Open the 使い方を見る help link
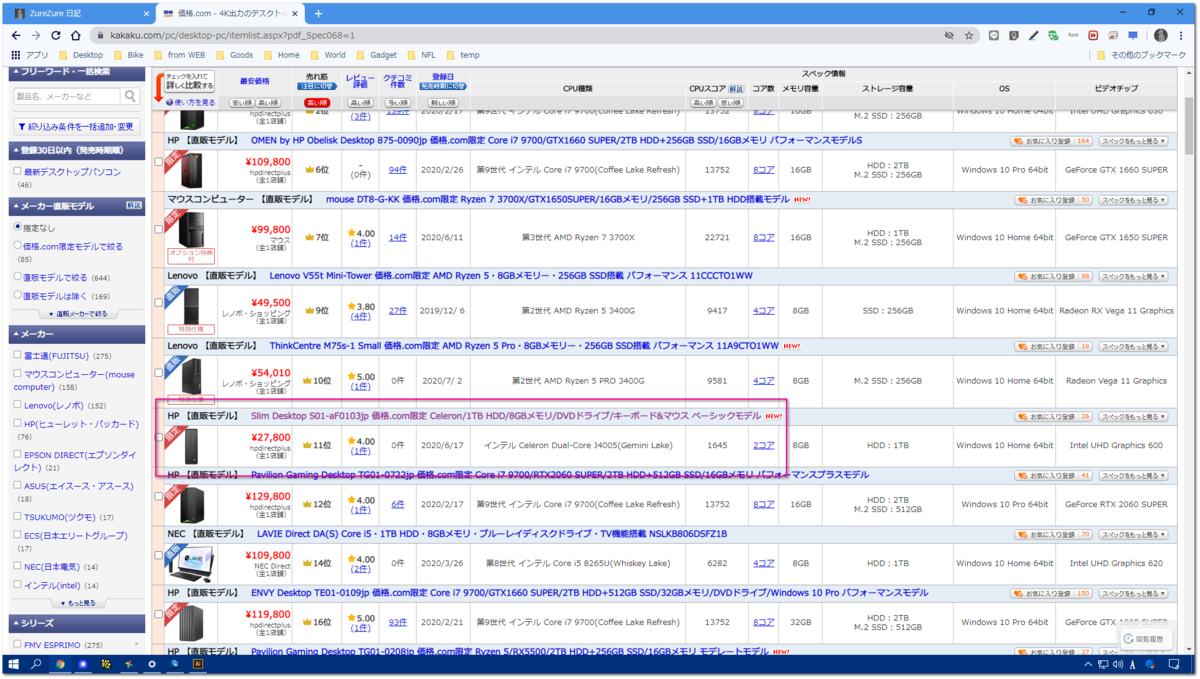The image size is (1200, 679). (191, 102)
